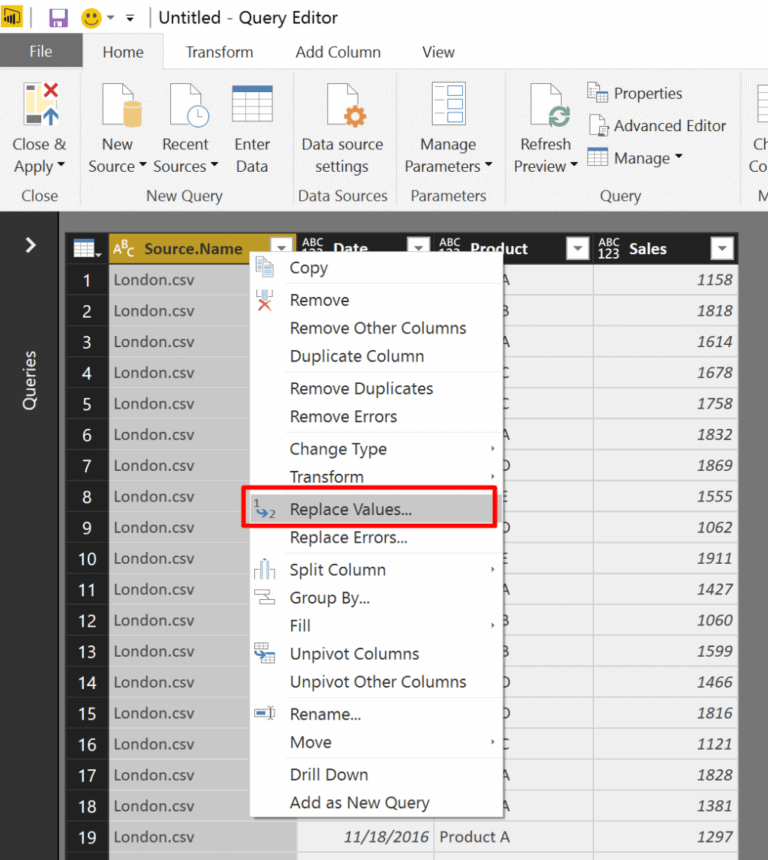Open Recent Sources icon
This screenshot has width=768, height=860.
pyautogui.click(x=186, y=105)
